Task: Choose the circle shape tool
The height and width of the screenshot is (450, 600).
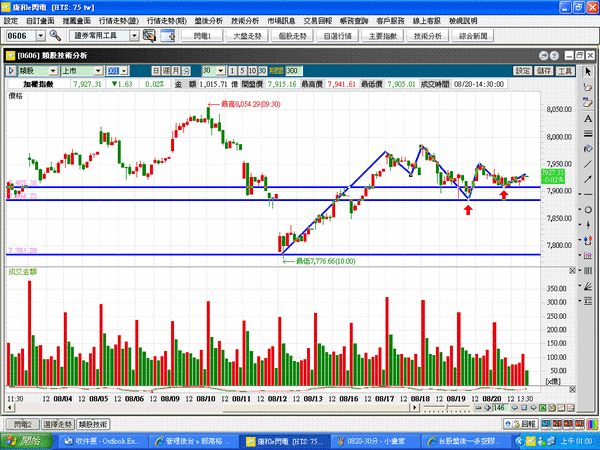Action: pos(588,210)
